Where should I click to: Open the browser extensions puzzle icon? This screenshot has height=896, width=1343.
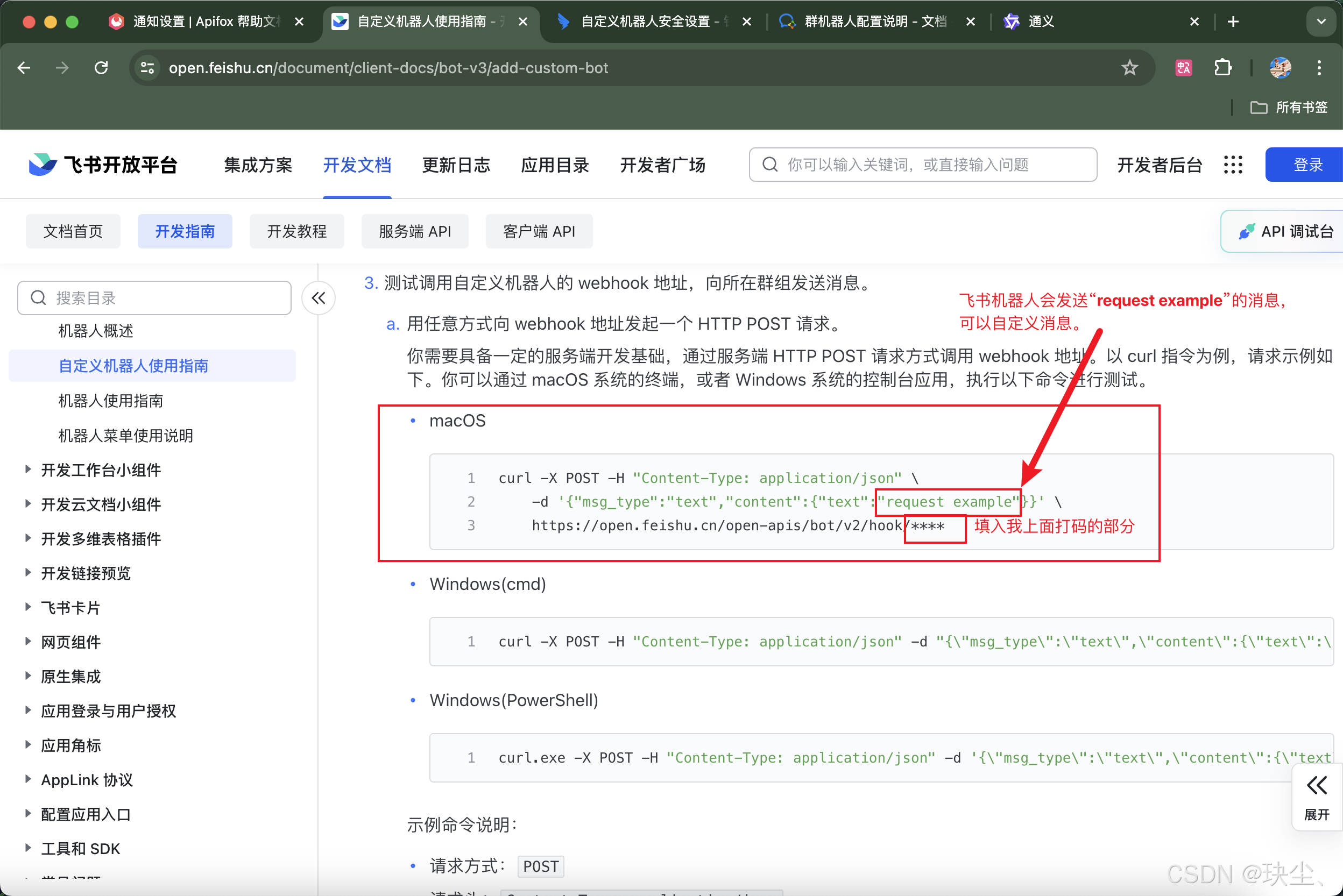tap(1222, 68)
